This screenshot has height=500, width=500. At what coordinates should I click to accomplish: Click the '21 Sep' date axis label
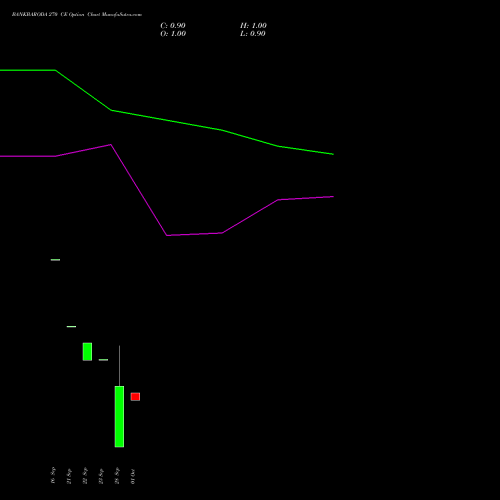coord(69,476)
